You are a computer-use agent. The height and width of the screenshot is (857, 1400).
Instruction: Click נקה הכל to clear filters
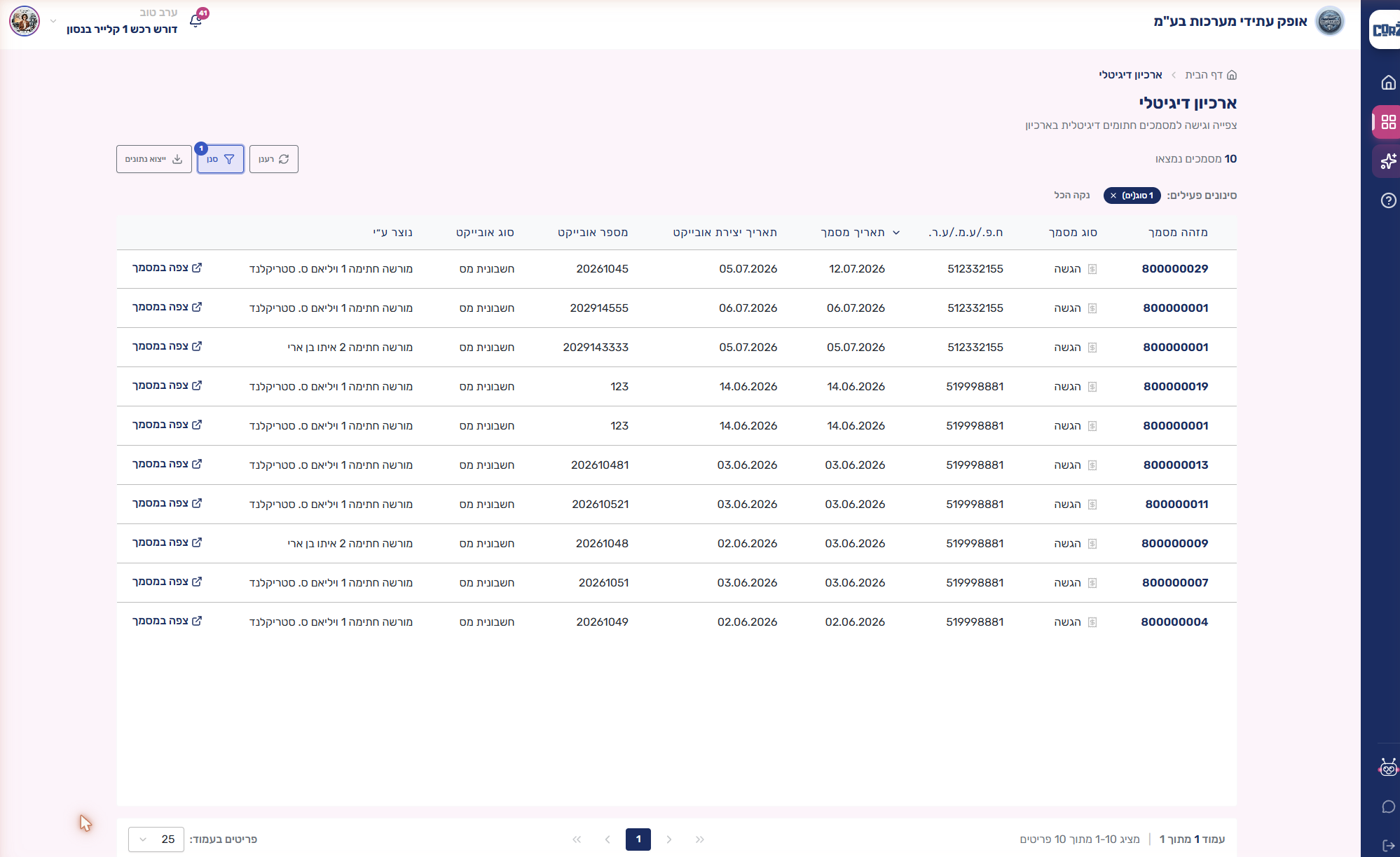click(1072, 195)
